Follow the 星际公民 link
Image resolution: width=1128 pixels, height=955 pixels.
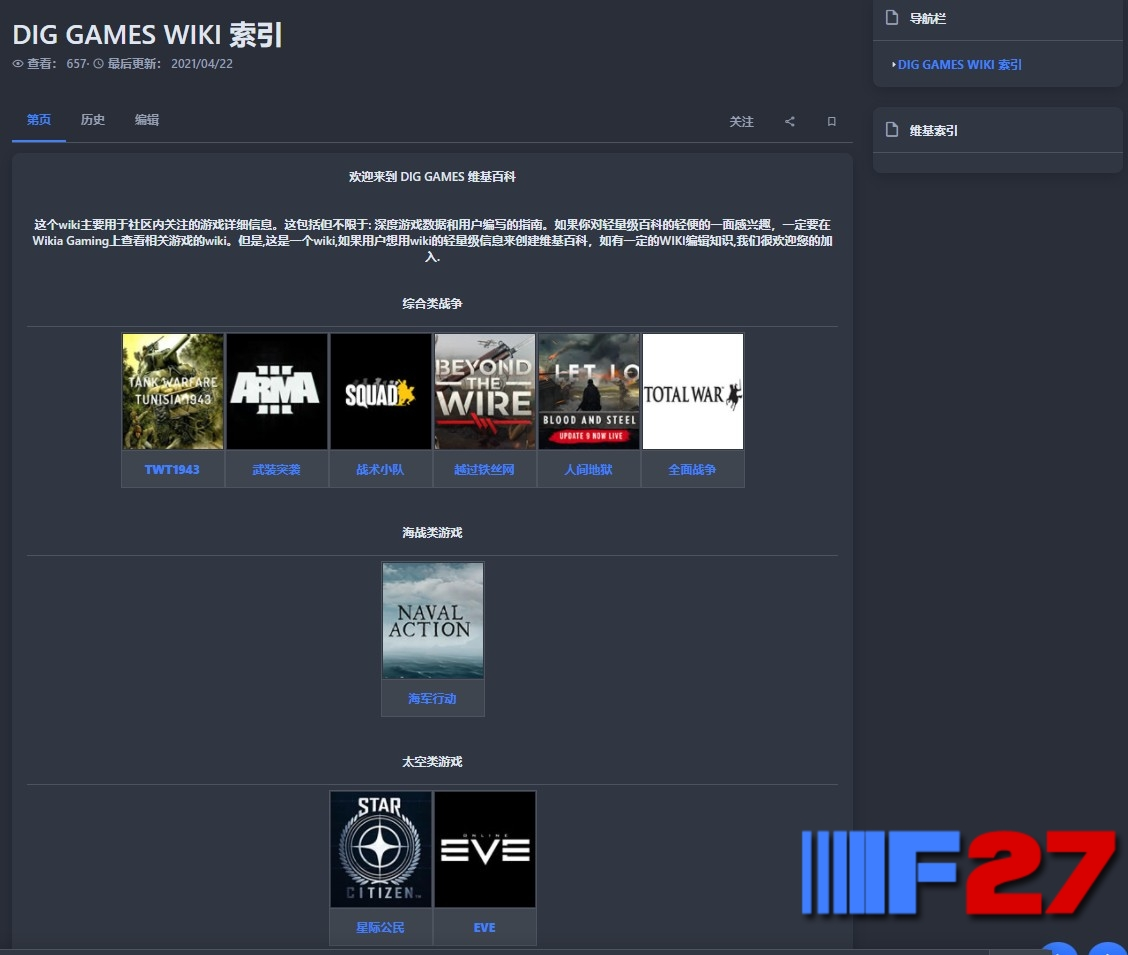[380, 928]
